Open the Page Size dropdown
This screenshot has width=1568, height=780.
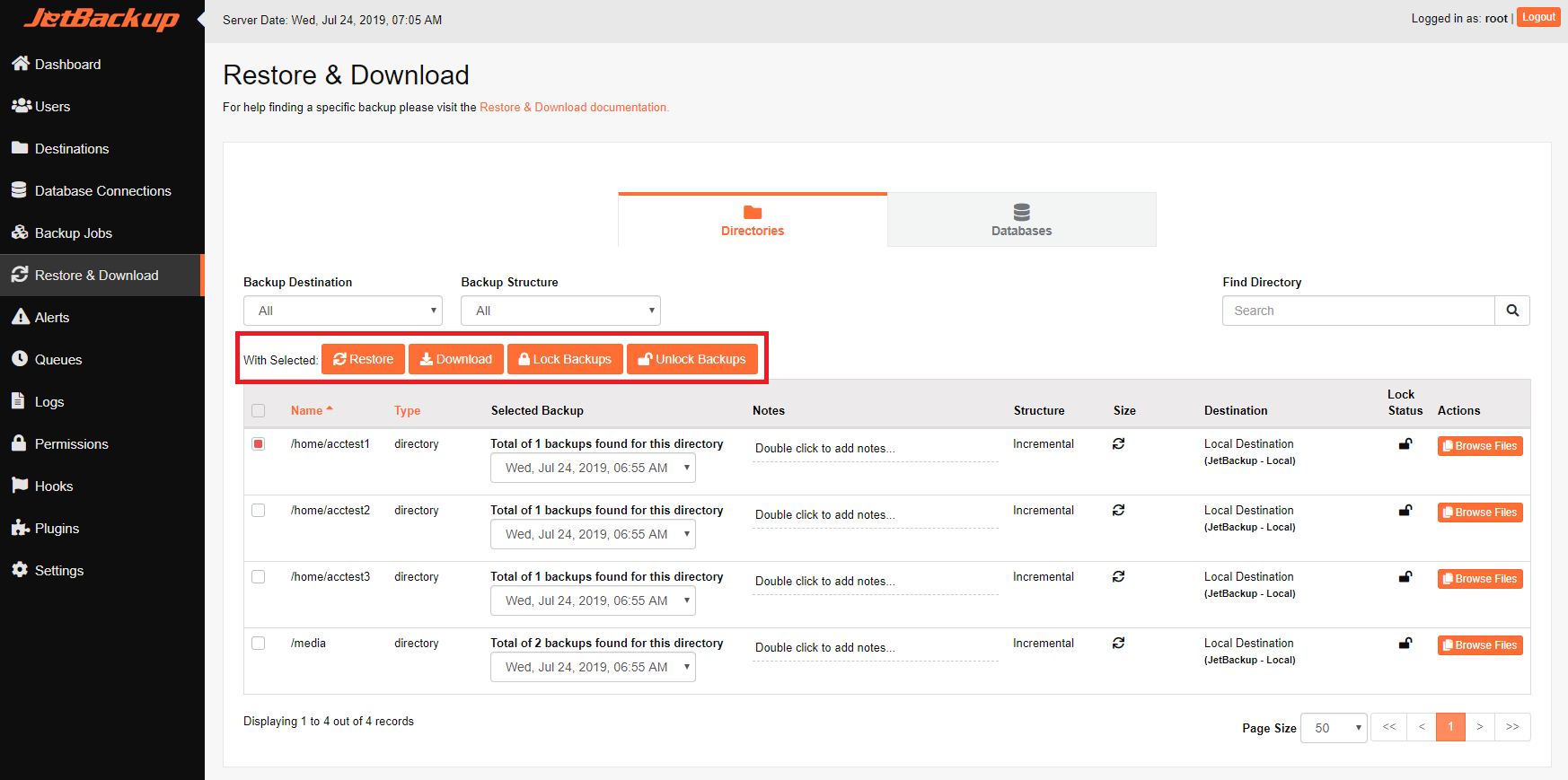coord(1334,728)
